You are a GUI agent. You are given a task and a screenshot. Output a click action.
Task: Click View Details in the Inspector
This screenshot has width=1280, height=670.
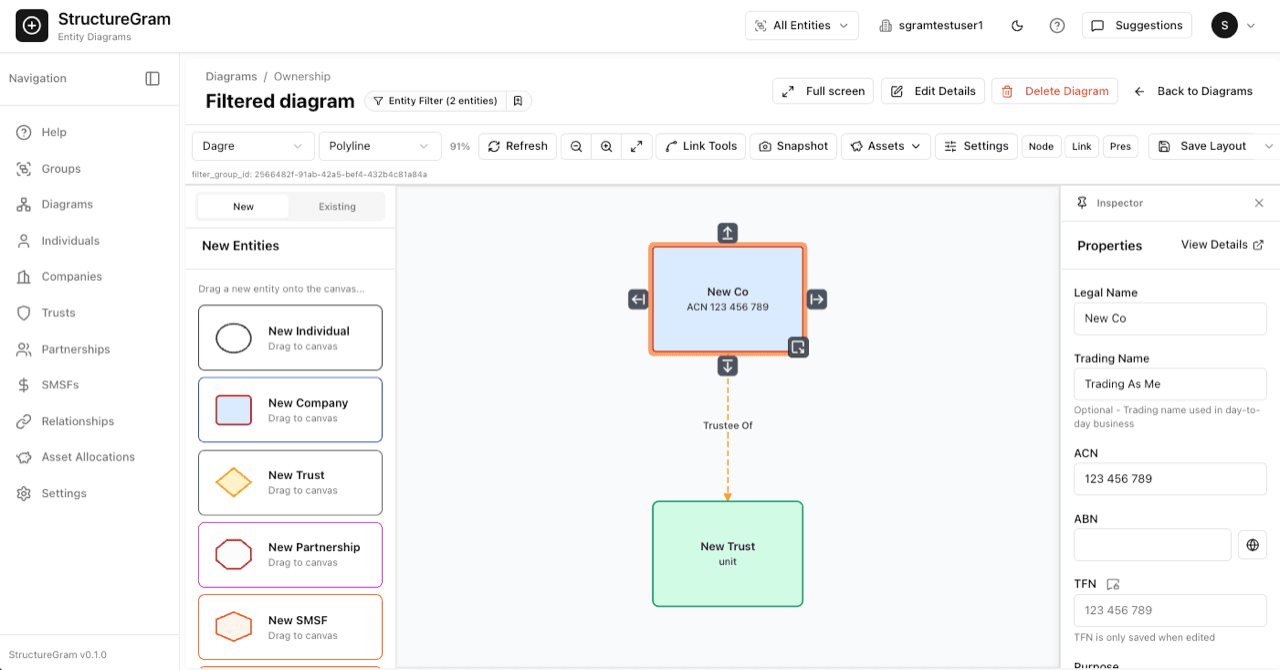[x=1214, y=244]
